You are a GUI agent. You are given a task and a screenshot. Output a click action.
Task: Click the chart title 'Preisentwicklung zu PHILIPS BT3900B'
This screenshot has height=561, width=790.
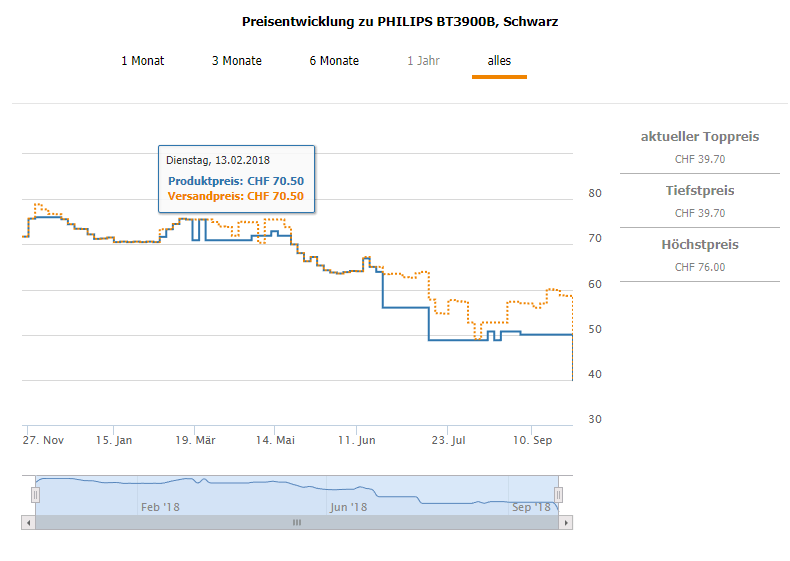click(x=400, y=21)
